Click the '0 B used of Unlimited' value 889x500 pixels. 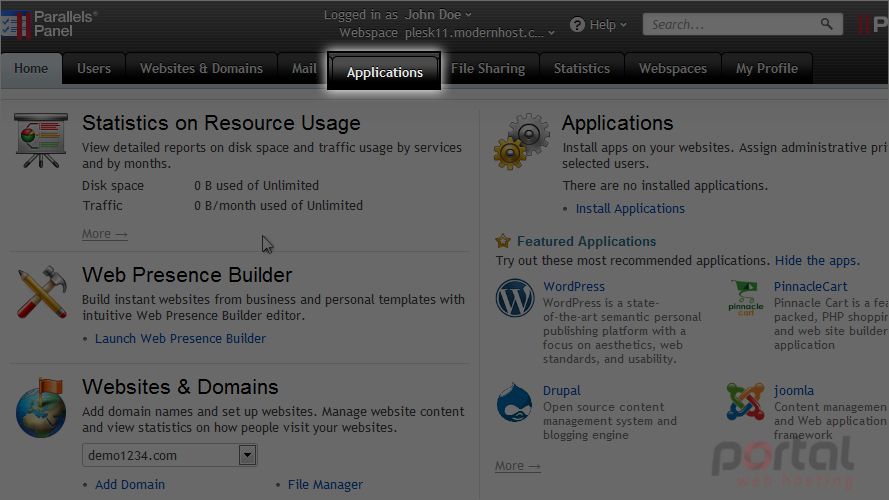256,186
